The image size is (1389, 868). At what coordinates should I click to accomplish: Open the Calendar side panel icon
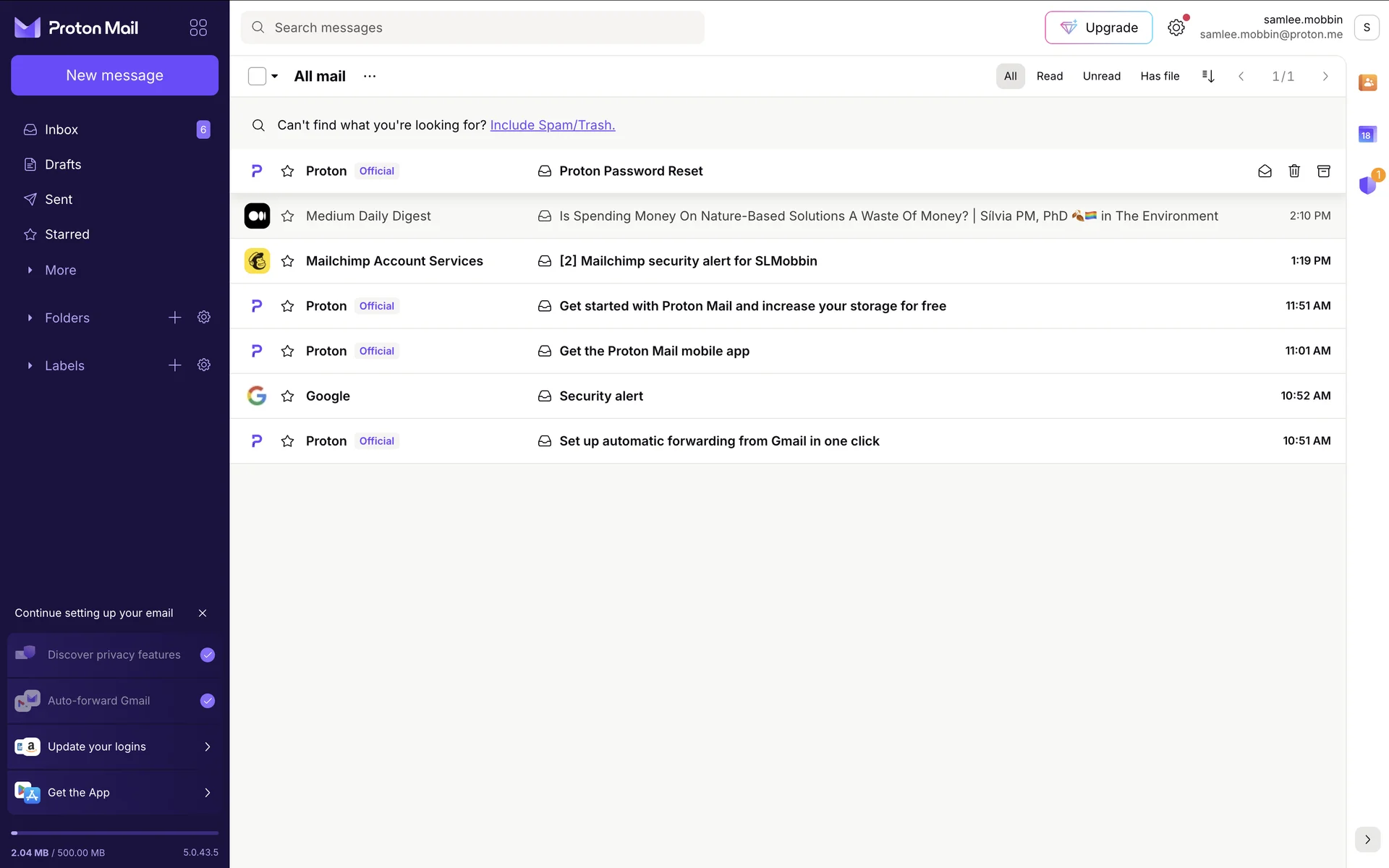(1367, 135)
